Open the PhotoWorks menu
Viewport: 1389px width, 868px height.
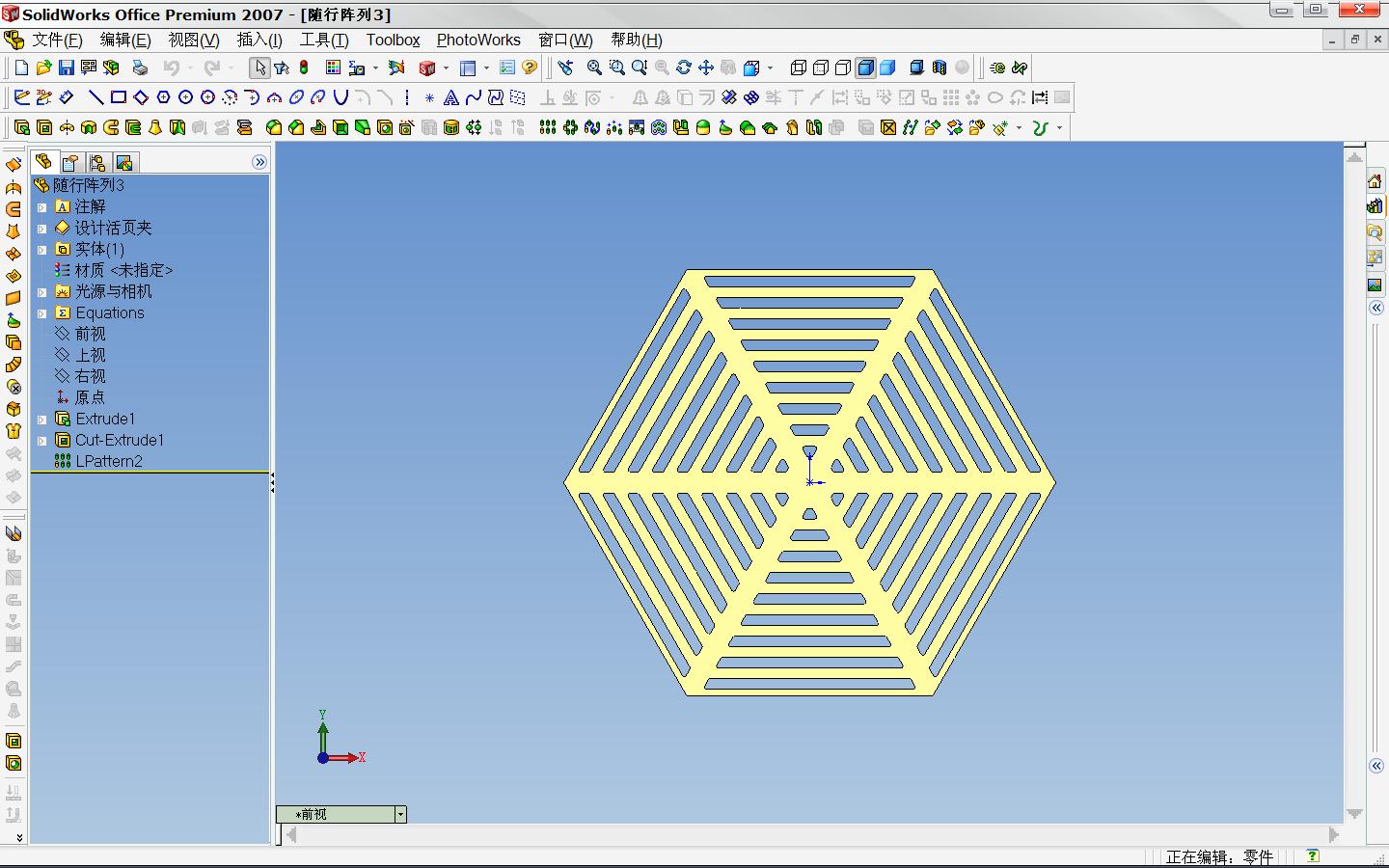tap(478, 40)
